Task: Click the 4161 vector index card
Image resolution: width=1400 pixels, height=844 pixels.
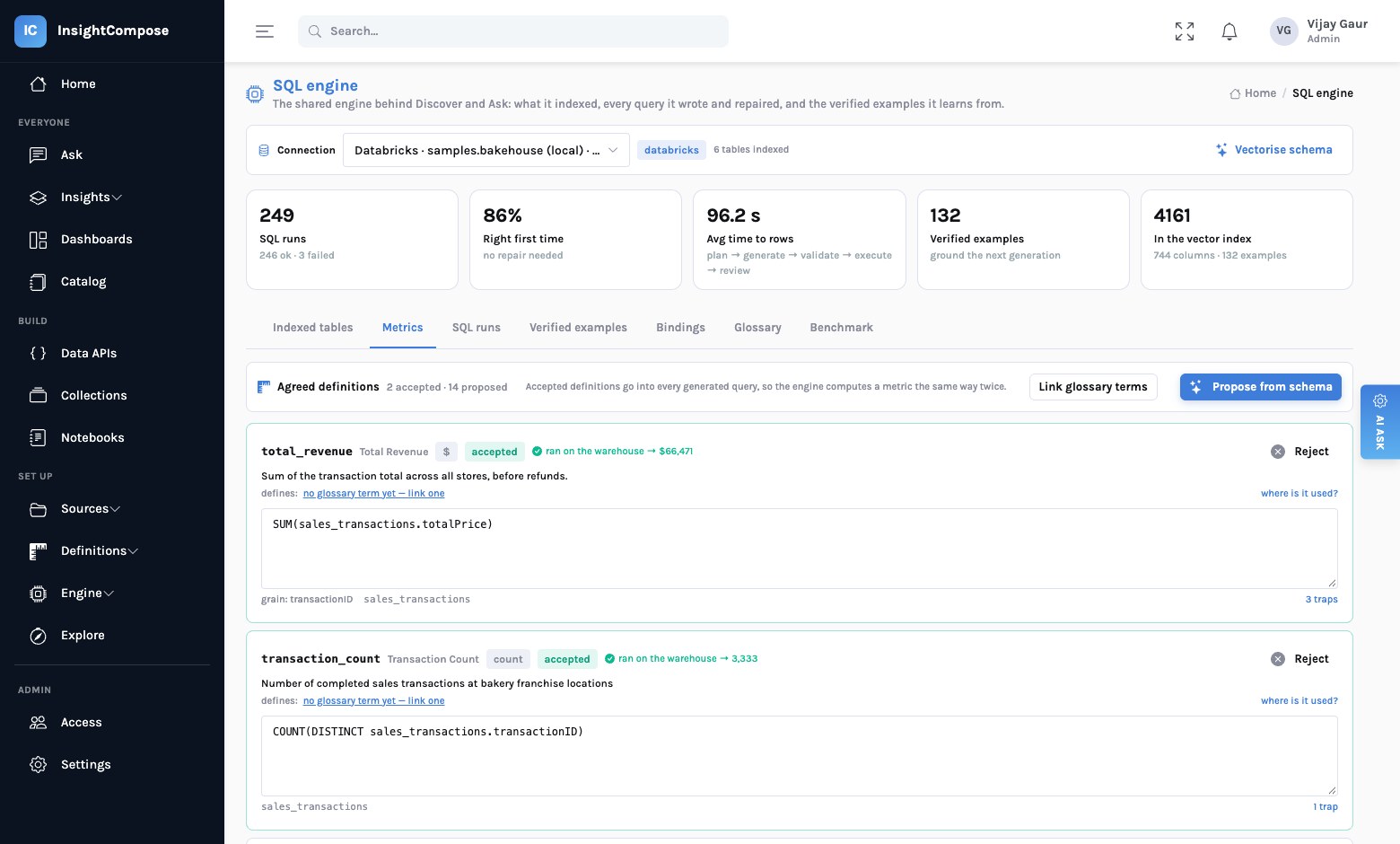Action: coord(1247,240)
